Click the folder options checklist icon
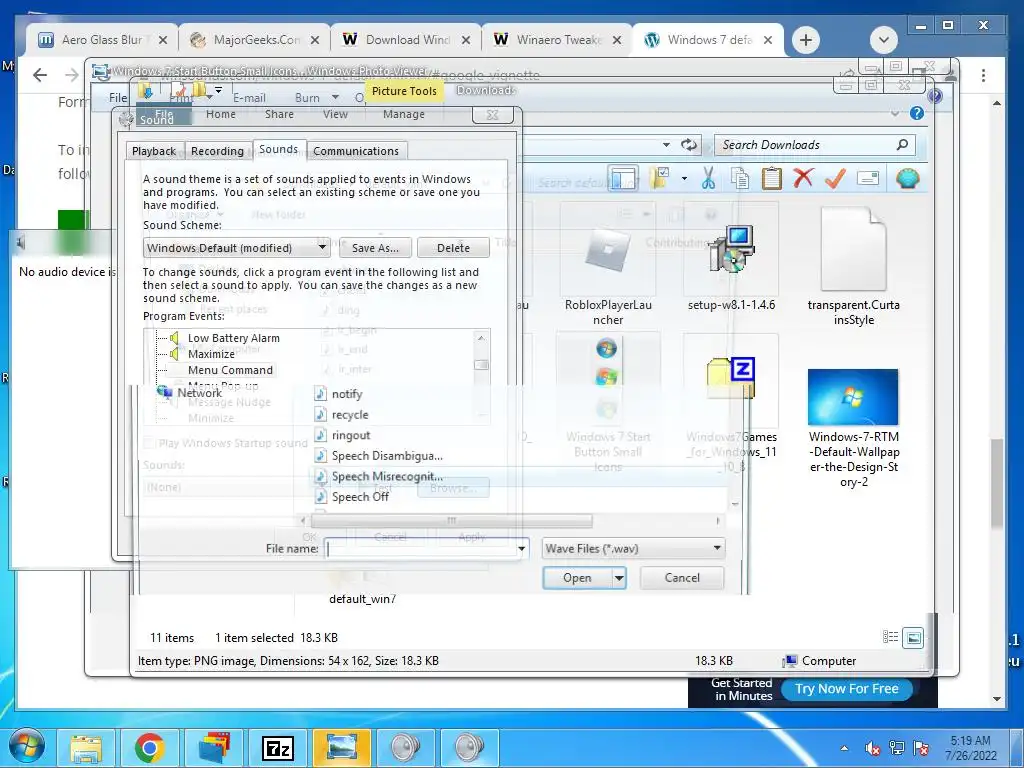This screenshot has height=768, width=1024. click(x=660, y=178)
